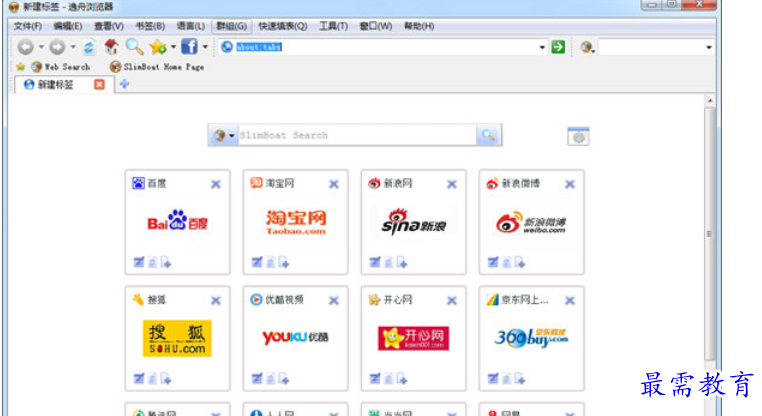Click the magnifier search icon in toolbar

point(133,47)
